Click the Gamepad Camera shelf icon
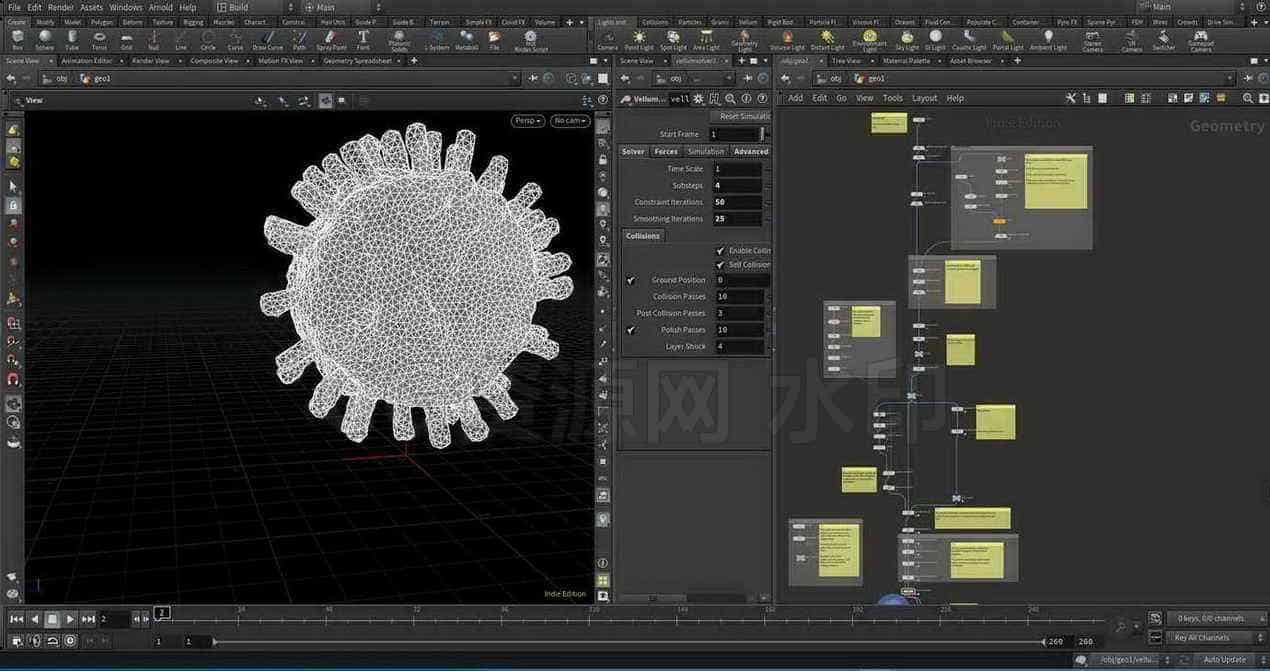1270x671 pixels. (x=1199, y=39)
